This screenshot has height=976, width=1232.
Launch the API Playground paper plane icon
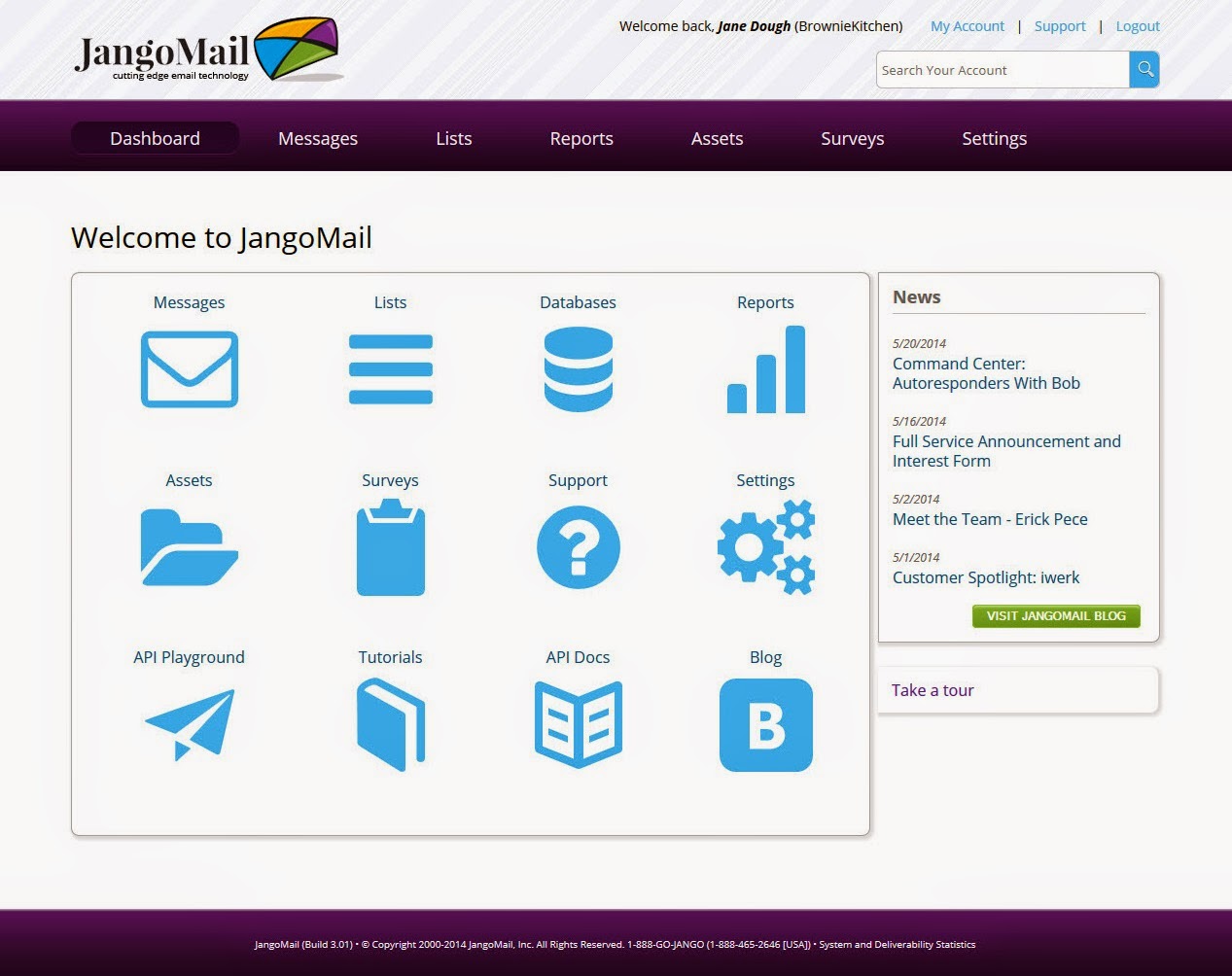[190, 725]
